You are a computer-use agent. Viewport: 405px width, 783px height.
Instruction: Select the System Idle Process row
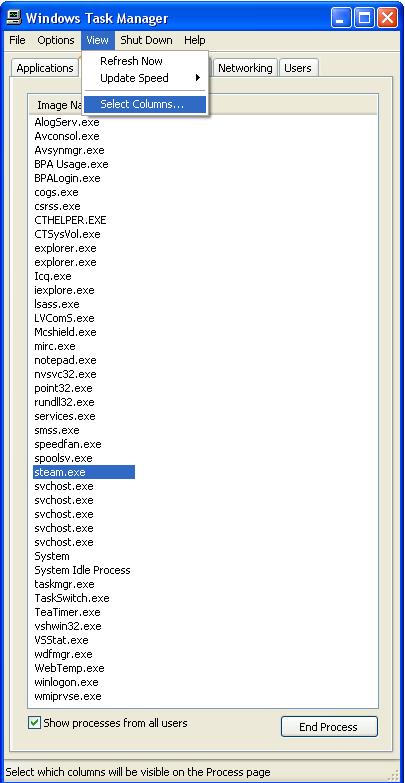82,570
